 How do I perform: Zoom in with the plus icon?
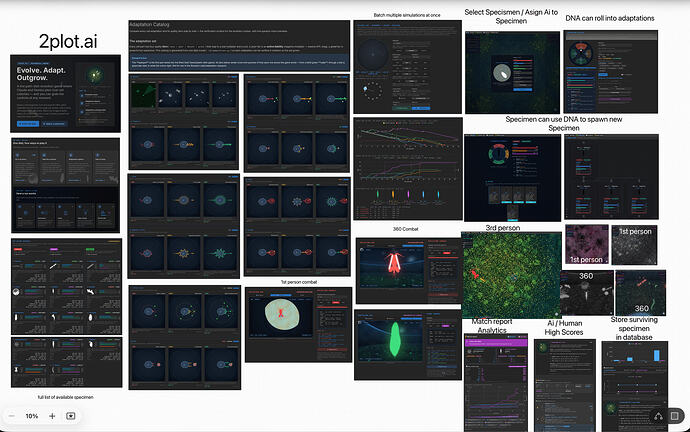click(52, 416)
